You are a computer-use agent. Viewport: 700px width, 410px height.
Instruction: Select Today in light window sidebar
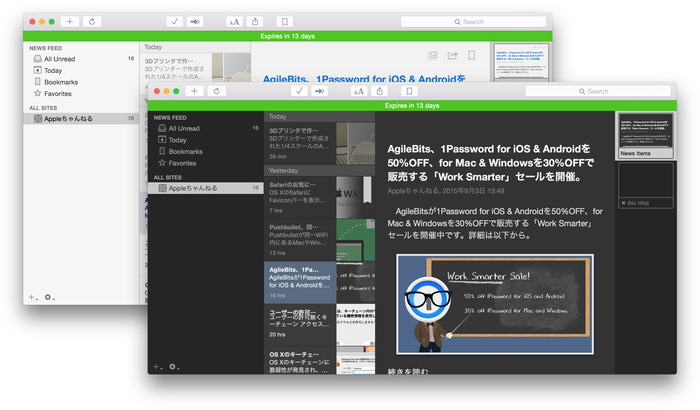(81, 70)
